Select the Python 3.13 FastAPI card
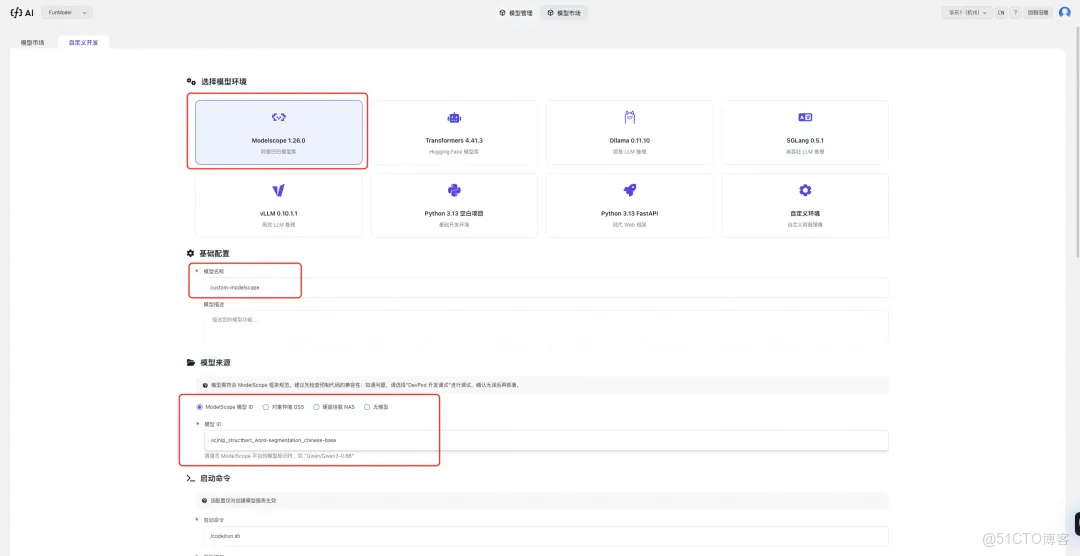 (630, 205)
